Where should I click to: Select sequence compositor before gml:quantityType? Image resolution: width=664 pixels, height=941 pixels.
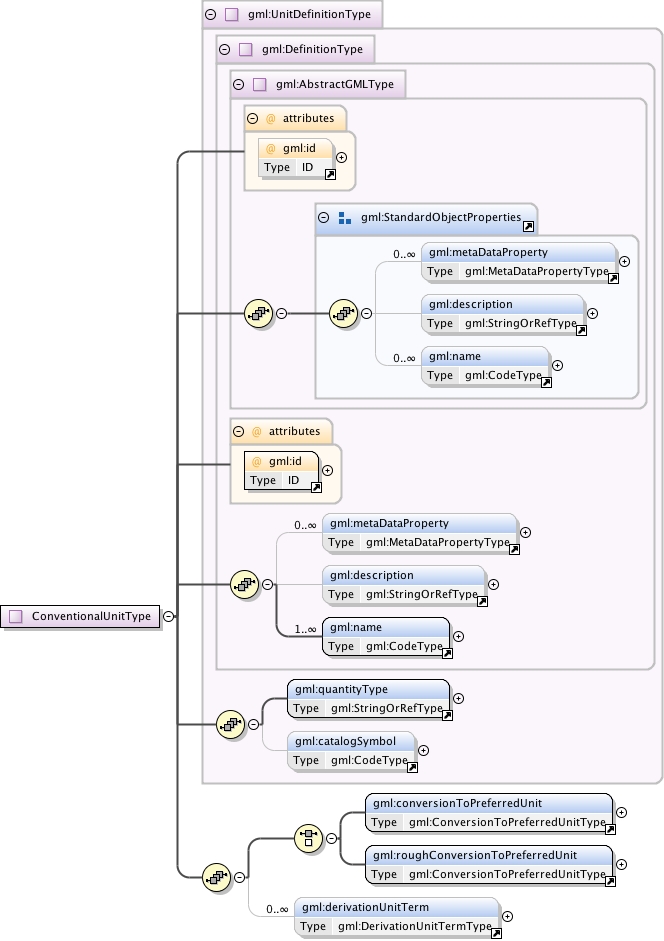231,724
